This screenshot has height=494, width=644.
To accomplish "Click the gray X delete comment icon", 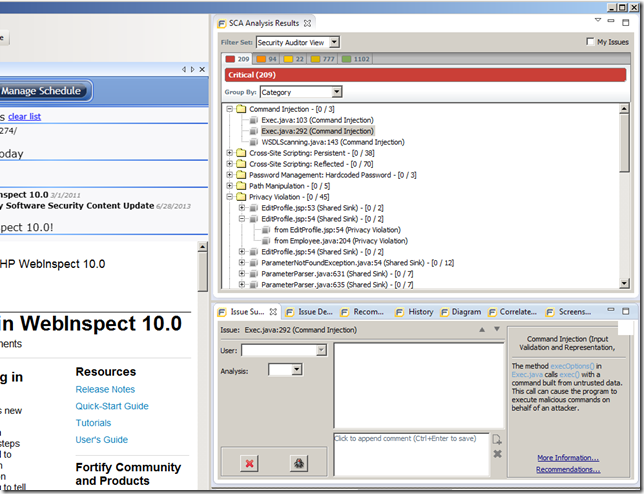I will point(497,454).
